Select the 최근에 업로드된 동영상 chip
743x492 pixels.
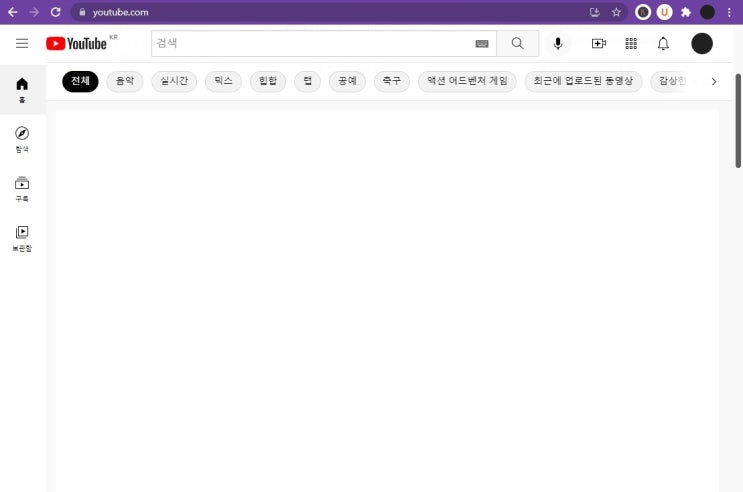(583, 82)
